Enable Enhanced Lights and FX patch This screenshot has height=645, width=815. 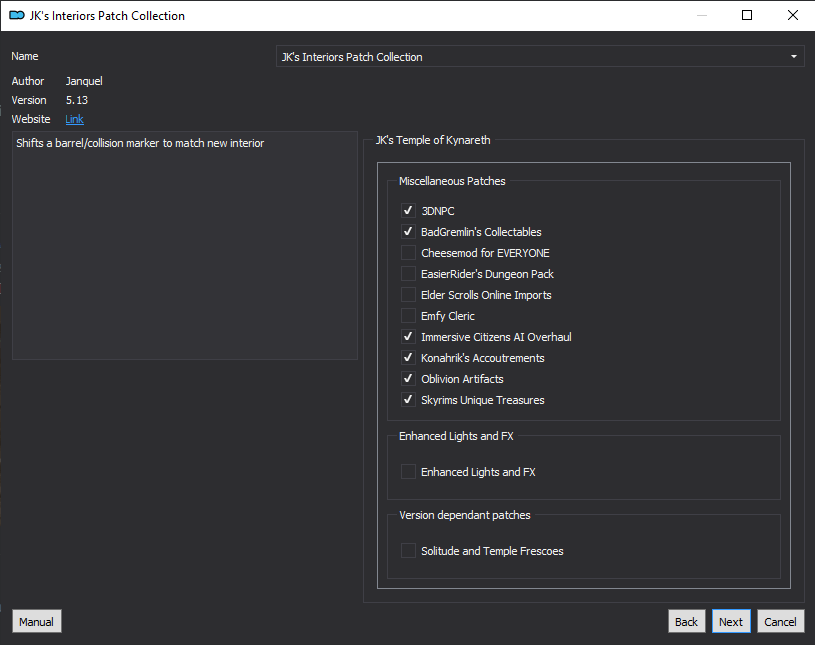(408, 472)
